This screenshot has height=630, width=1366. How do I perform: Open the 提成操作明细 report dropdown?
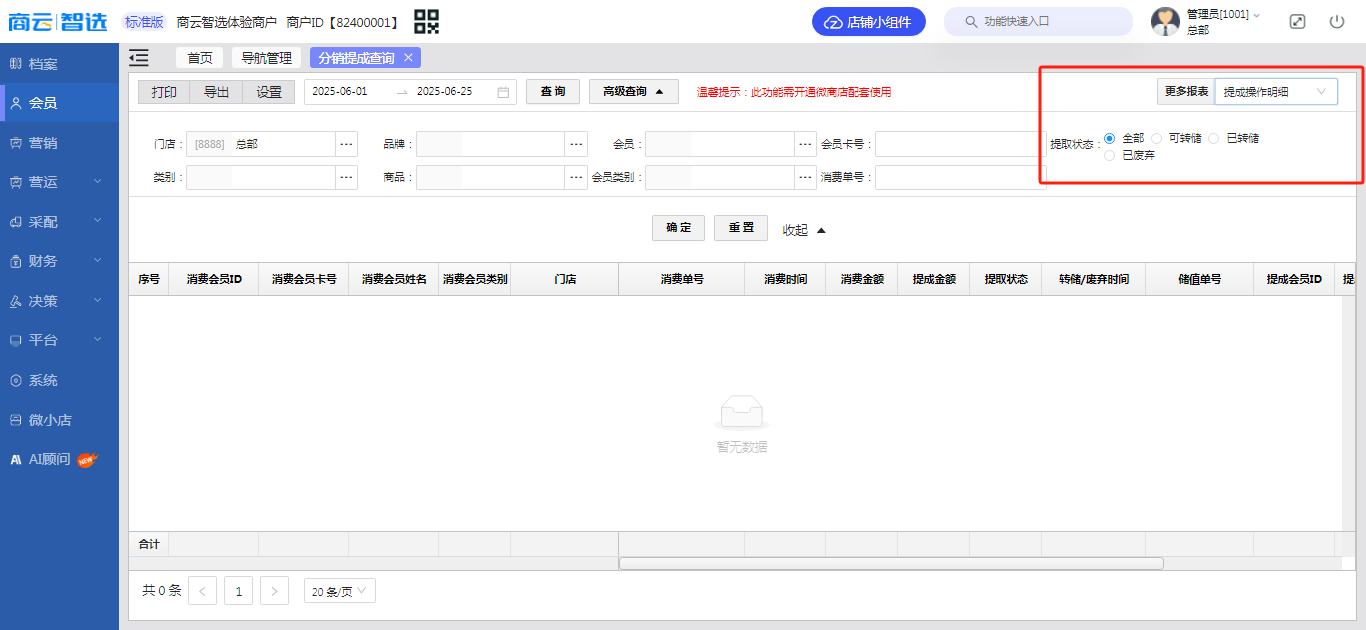1276,92
